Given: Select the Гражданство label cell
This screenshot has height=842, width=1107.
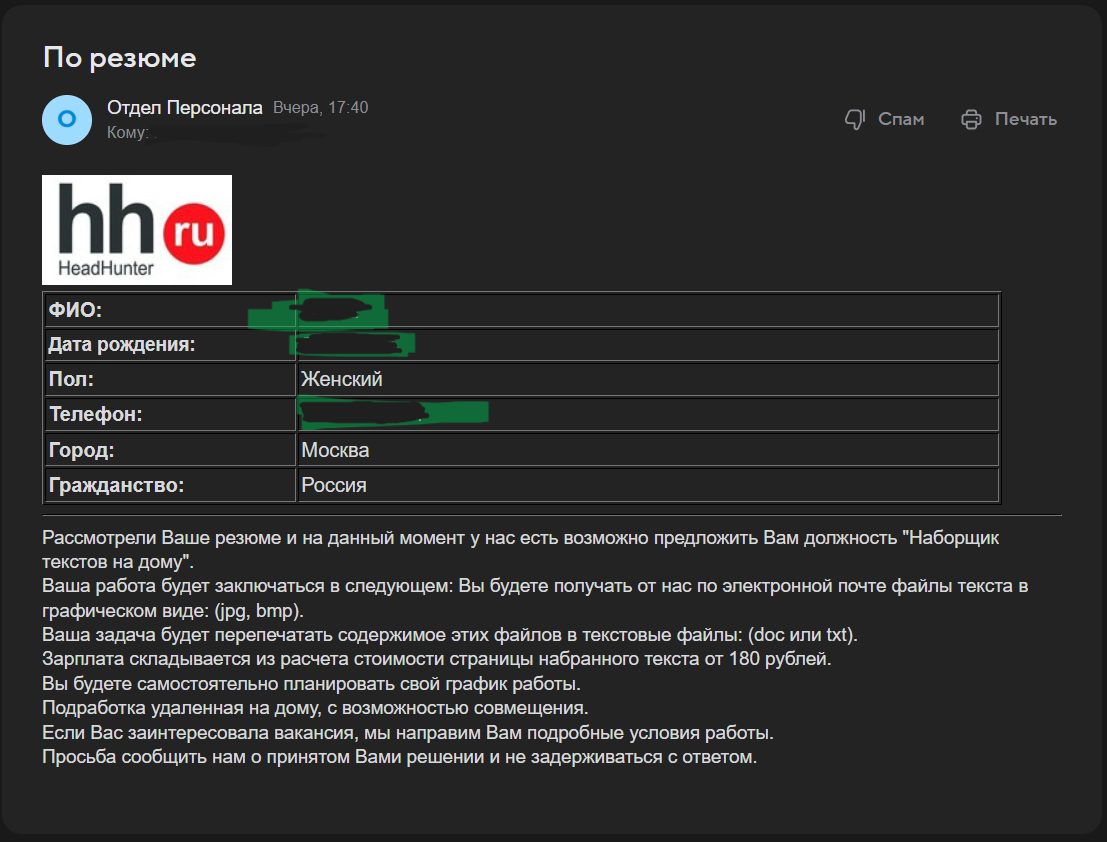Looking at the screenshot, I should click(x=170, y=485).
